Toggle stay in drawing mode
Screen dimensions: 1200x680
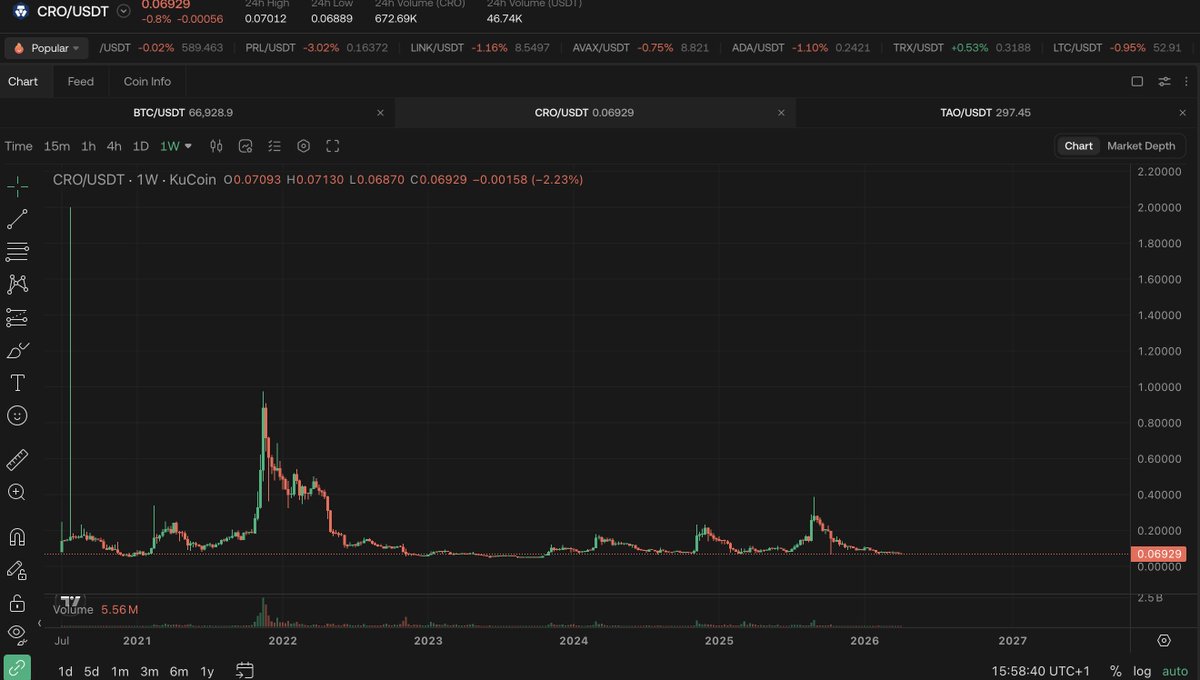tap(17, 570)
